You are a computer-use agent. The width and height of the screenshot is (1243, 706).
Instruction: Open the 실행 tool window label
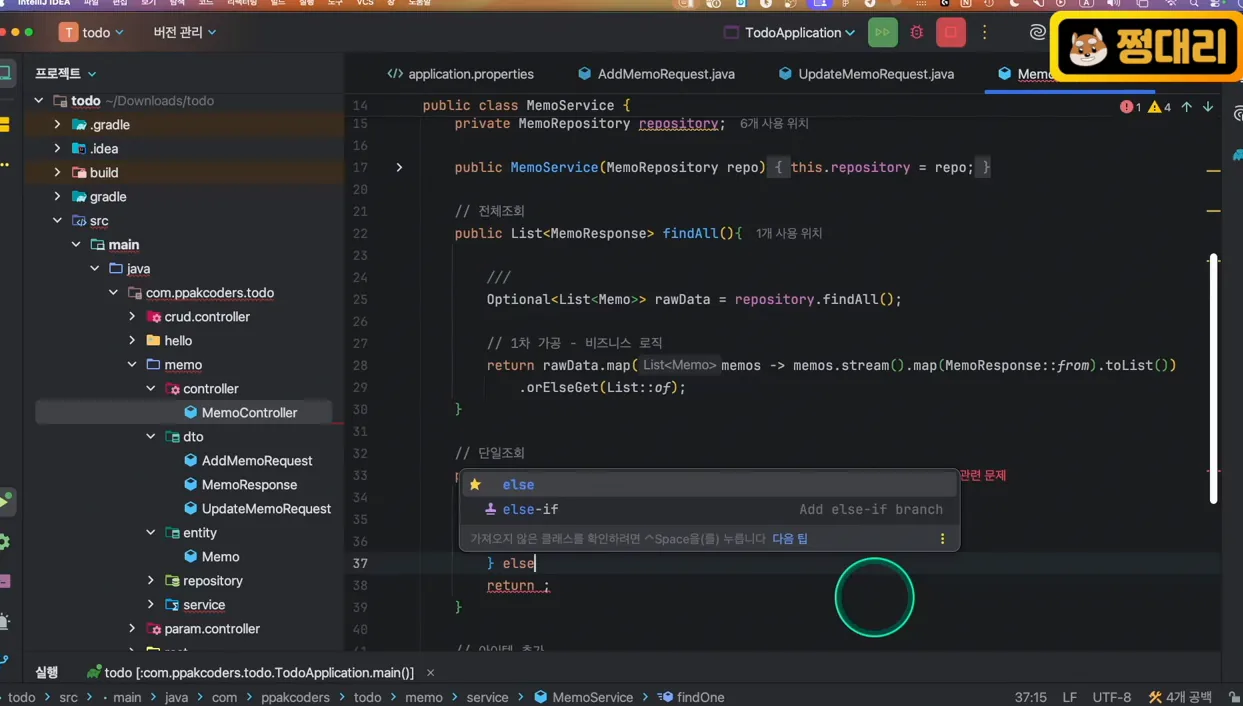47,673
